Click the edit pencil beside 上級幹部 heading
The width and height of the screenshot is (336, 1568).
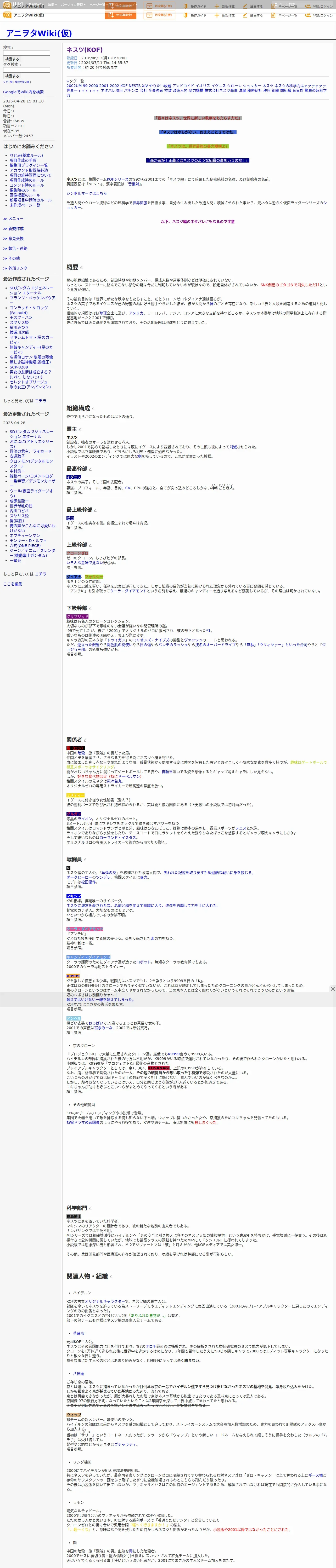[x=90, y=545]
